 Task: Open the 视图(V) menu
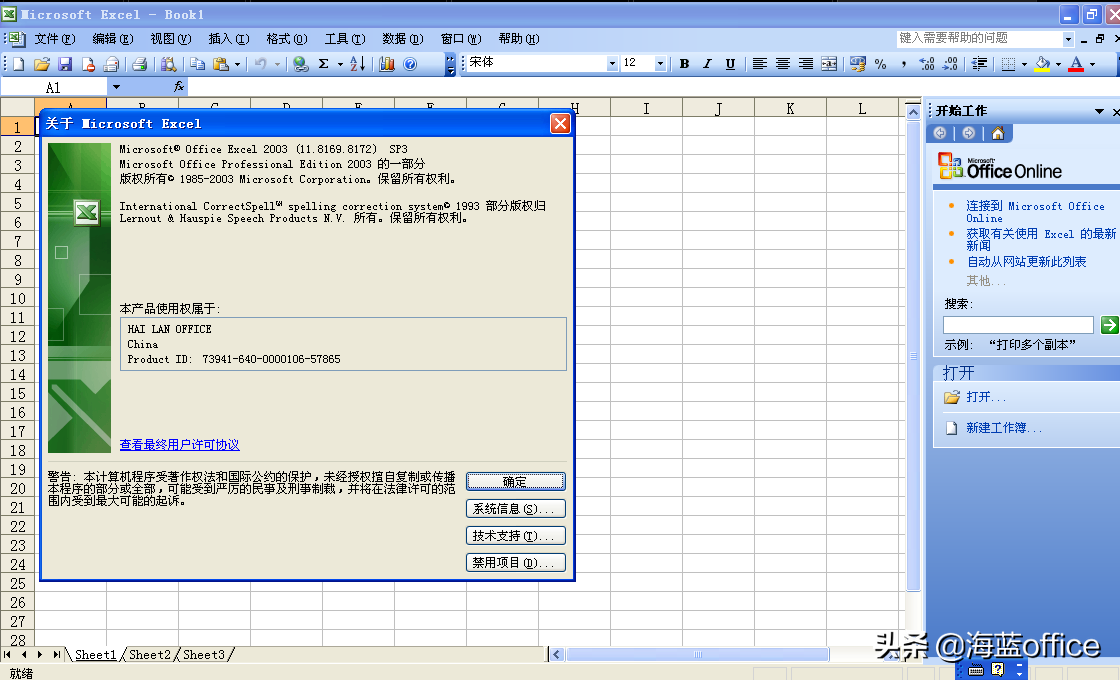tap(170, 39)
